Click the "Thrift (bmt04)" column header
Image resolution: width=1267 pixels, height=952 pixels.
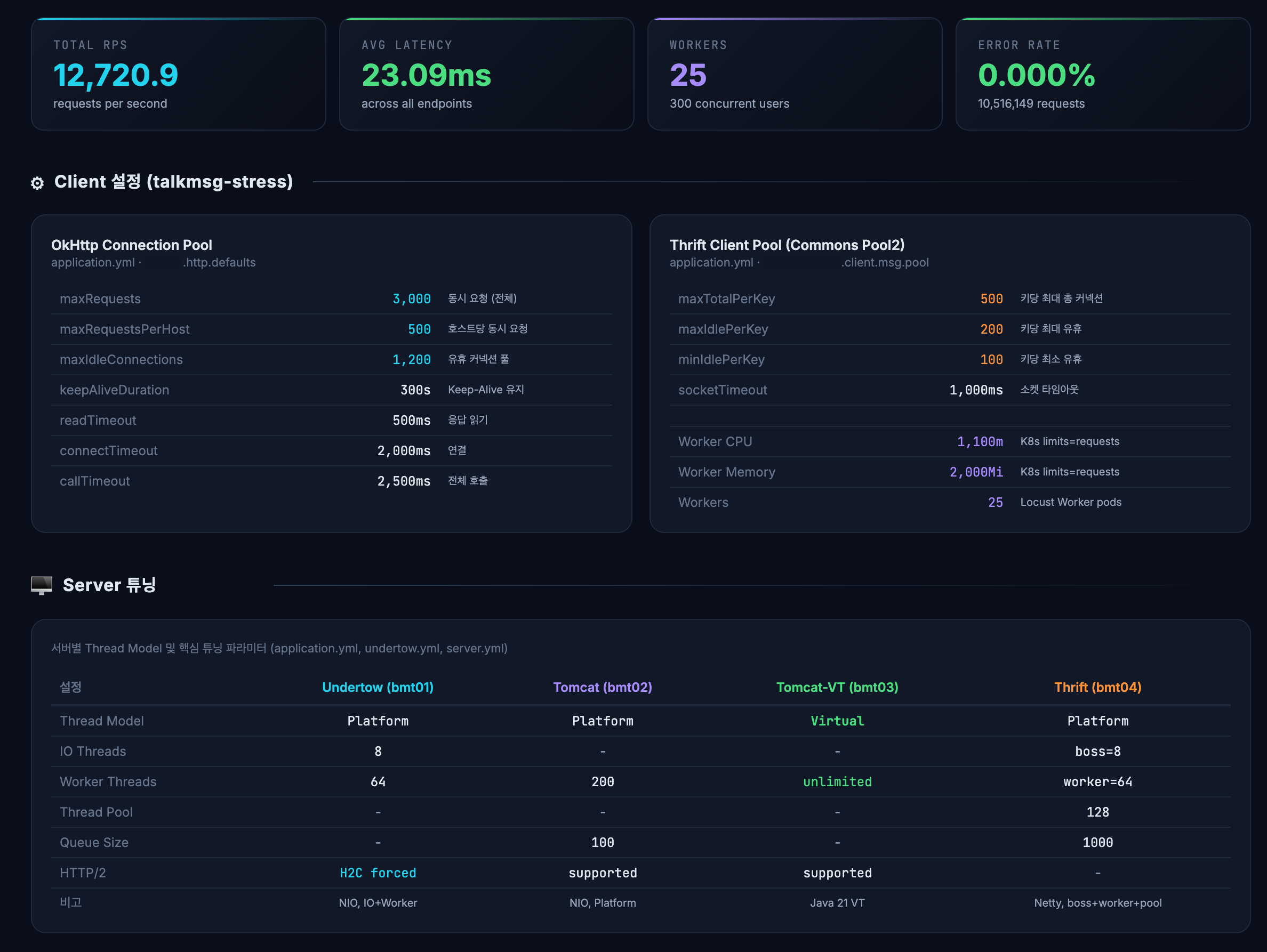1097,687
